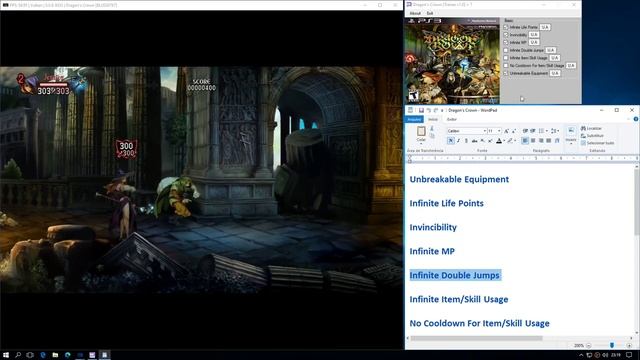Click hotkey box next to Infinite Life Points

click(545, 27)
